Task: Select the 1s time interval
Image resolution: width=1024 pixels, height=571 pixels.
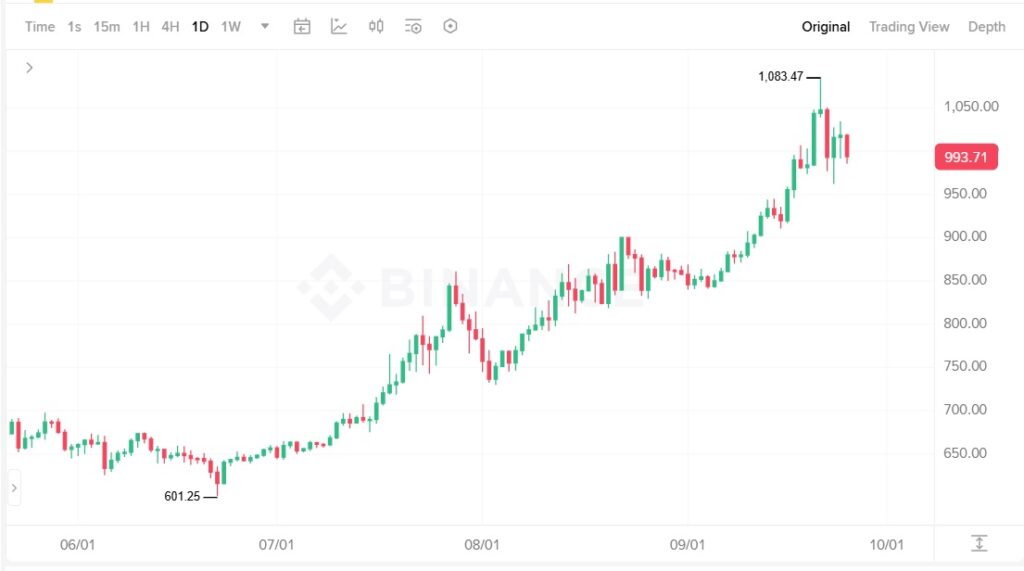Action: [75, 27]
